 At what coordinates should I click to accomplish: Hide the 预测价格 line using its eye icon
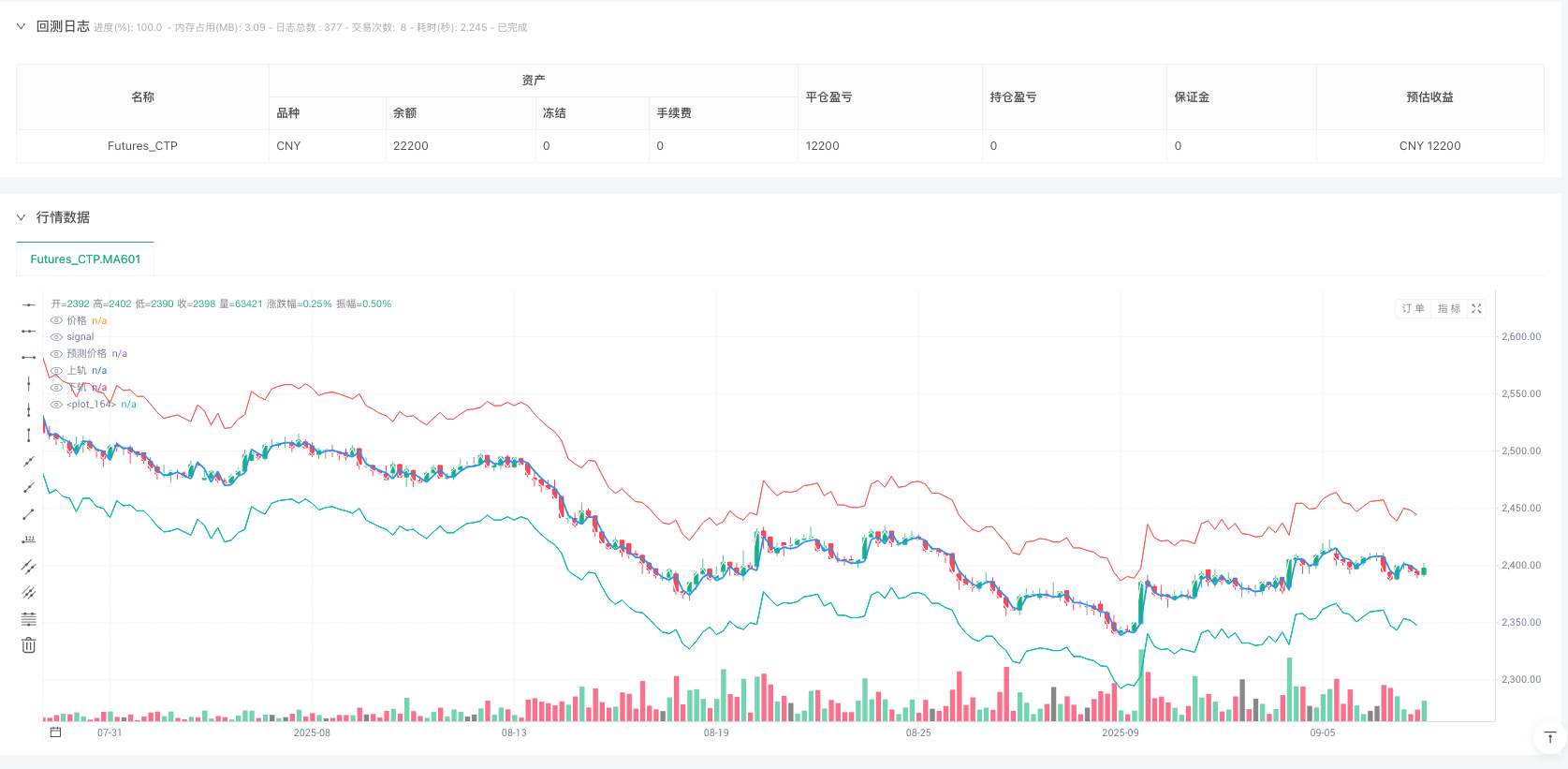tap(57, 354)
